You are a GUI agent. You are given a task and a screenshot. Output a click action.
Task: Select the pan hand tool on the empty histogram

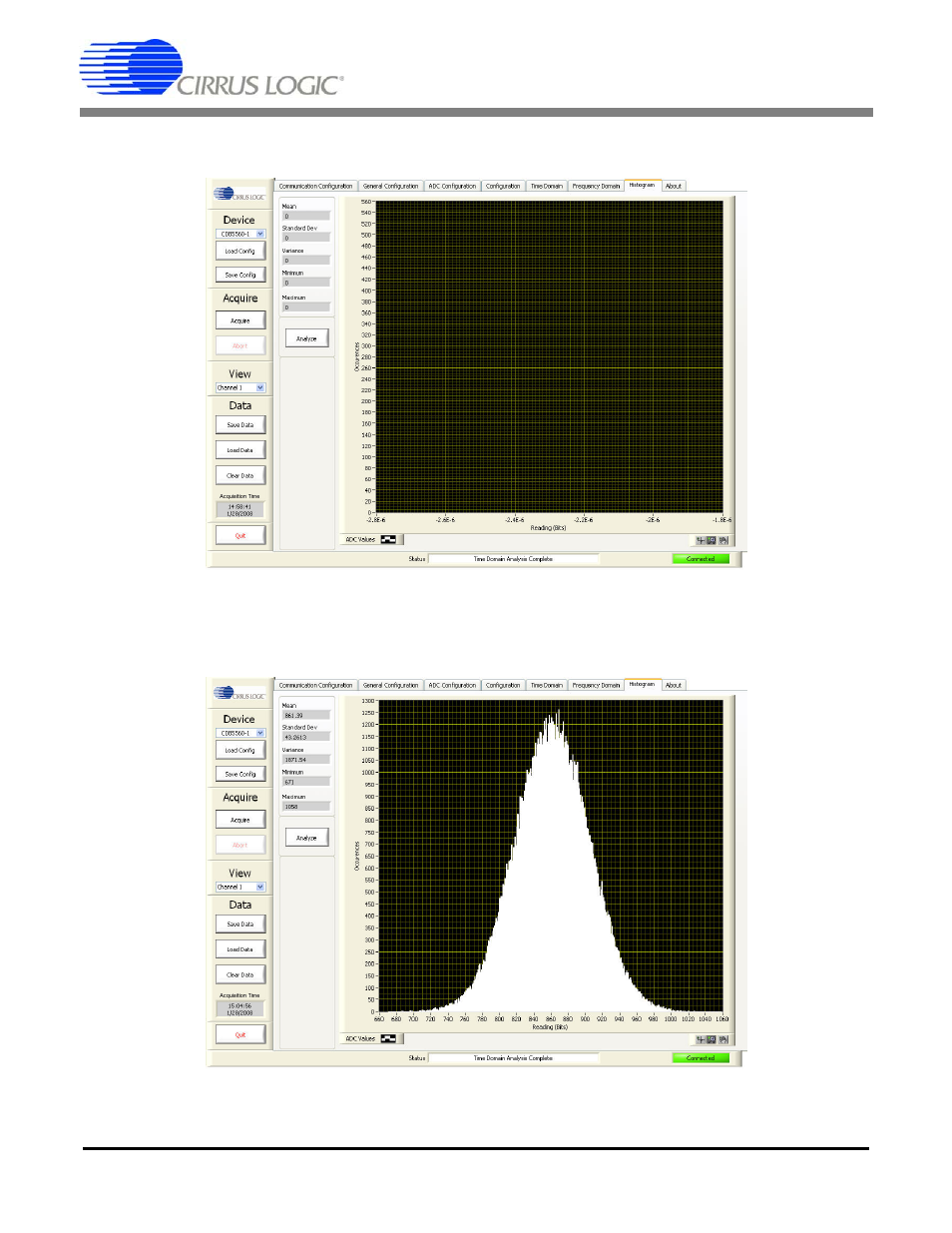coord(723,540)
